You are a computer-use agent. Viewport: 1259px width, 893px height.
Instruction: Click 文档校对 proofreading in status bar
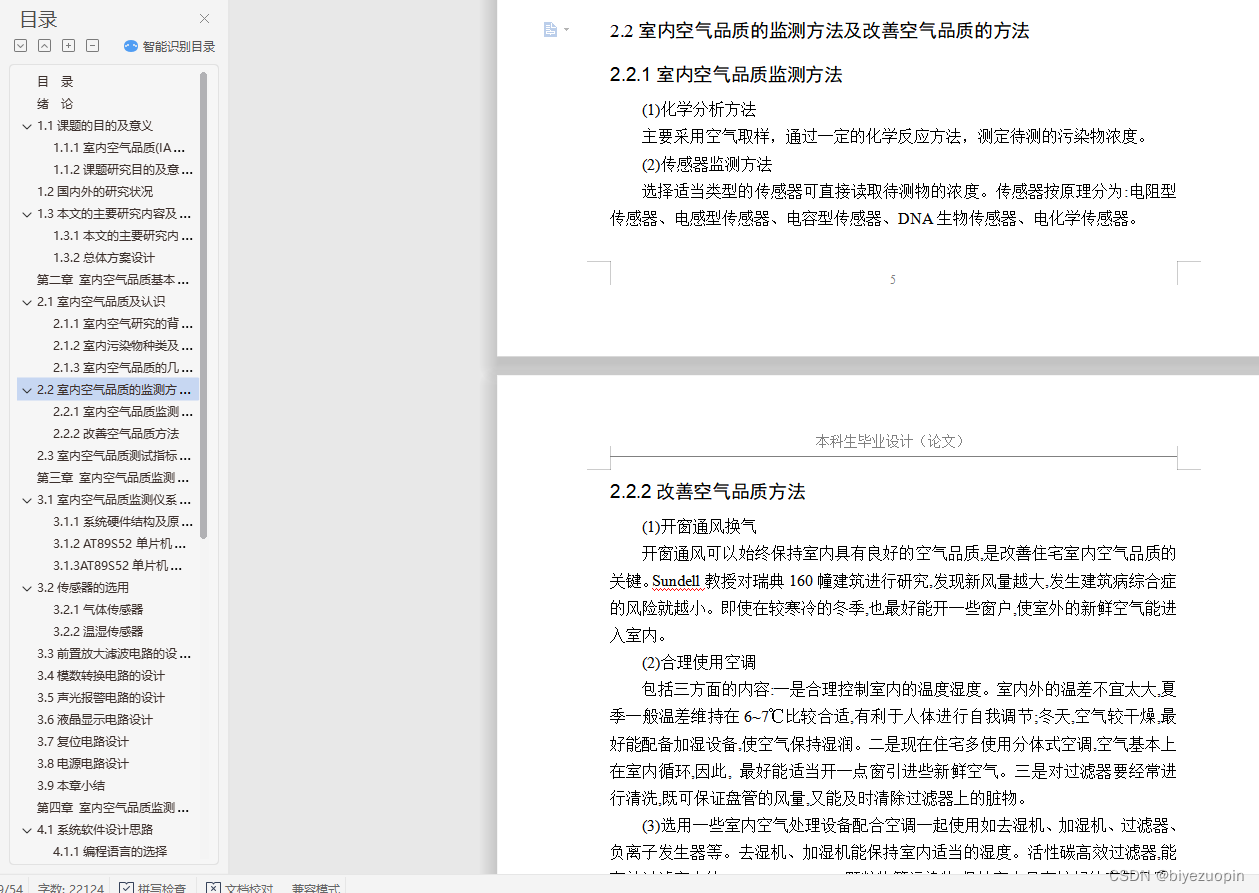[x=239, y=887]
